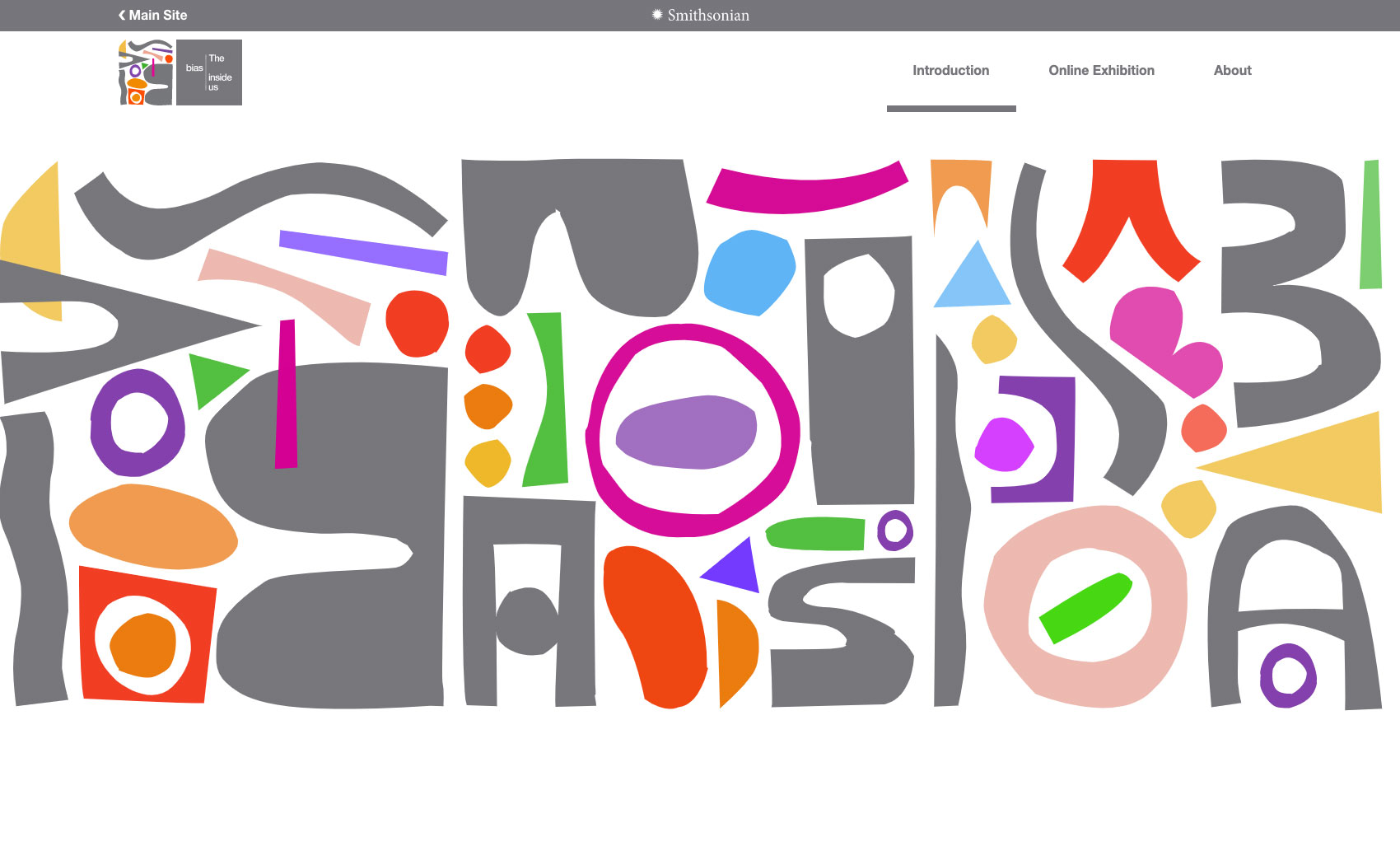Click the large orange oval on the left
Viewport: 1400px width, 865px height.
coord(153,527)
